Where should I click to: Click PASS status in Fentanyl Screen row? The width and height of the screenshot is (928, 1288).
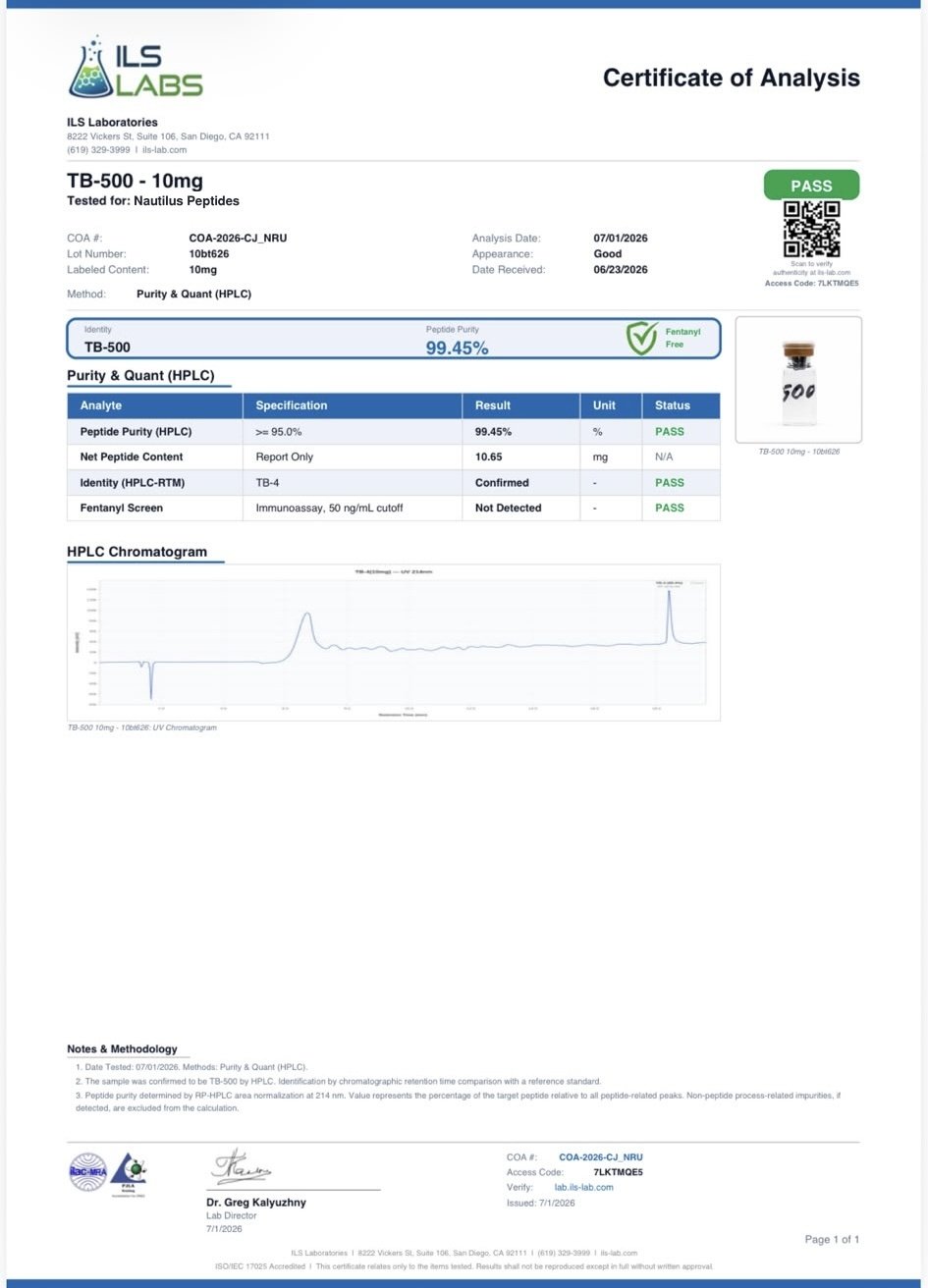[670, 509]
